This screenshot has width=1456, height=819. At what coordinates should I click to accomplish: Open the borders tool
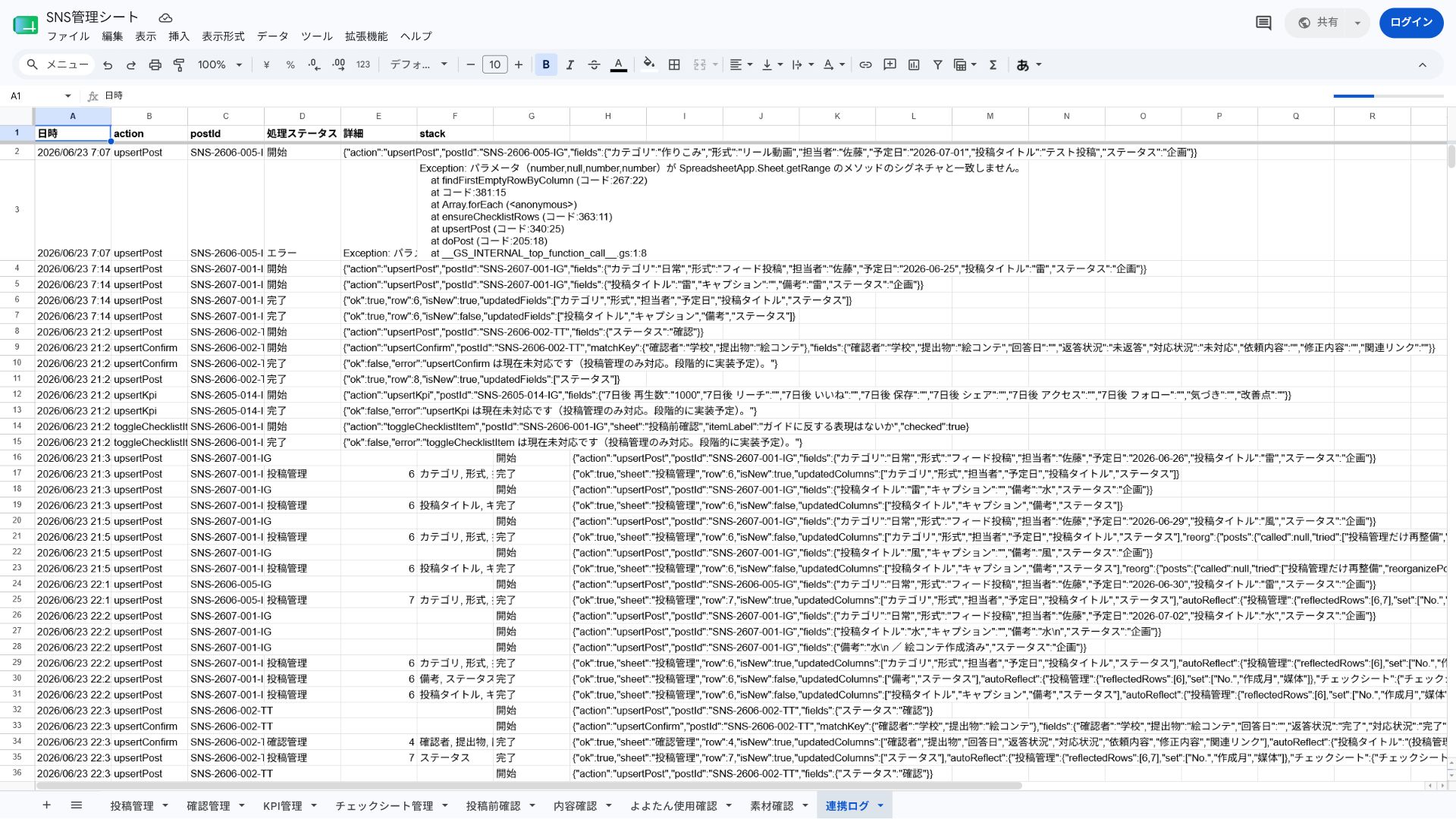tap(674, 65)
